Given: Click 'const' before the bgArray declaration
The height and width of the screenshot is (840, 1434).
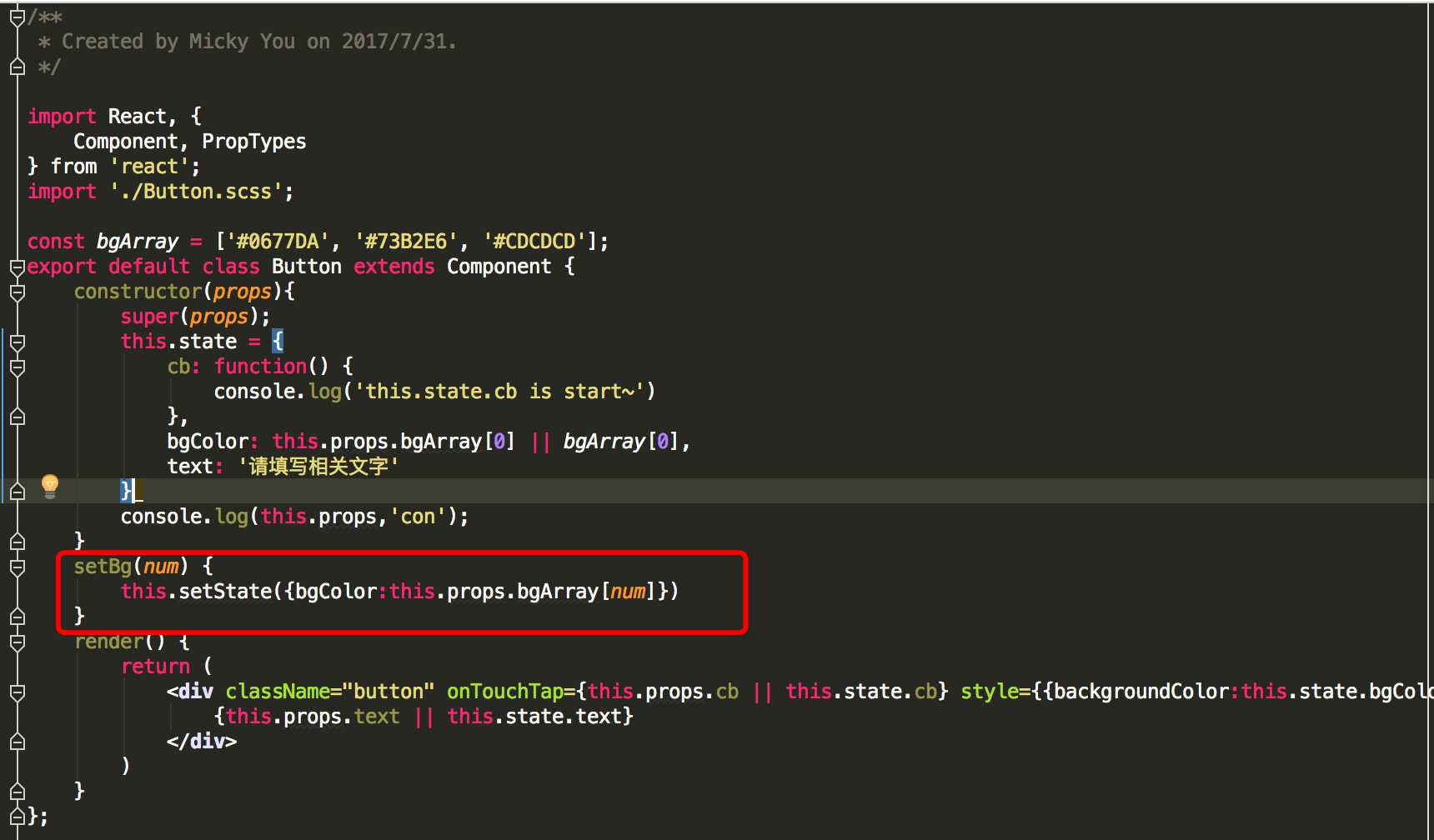Looking at the screenshot, I should pyautogui.click(x=56, y=242).
